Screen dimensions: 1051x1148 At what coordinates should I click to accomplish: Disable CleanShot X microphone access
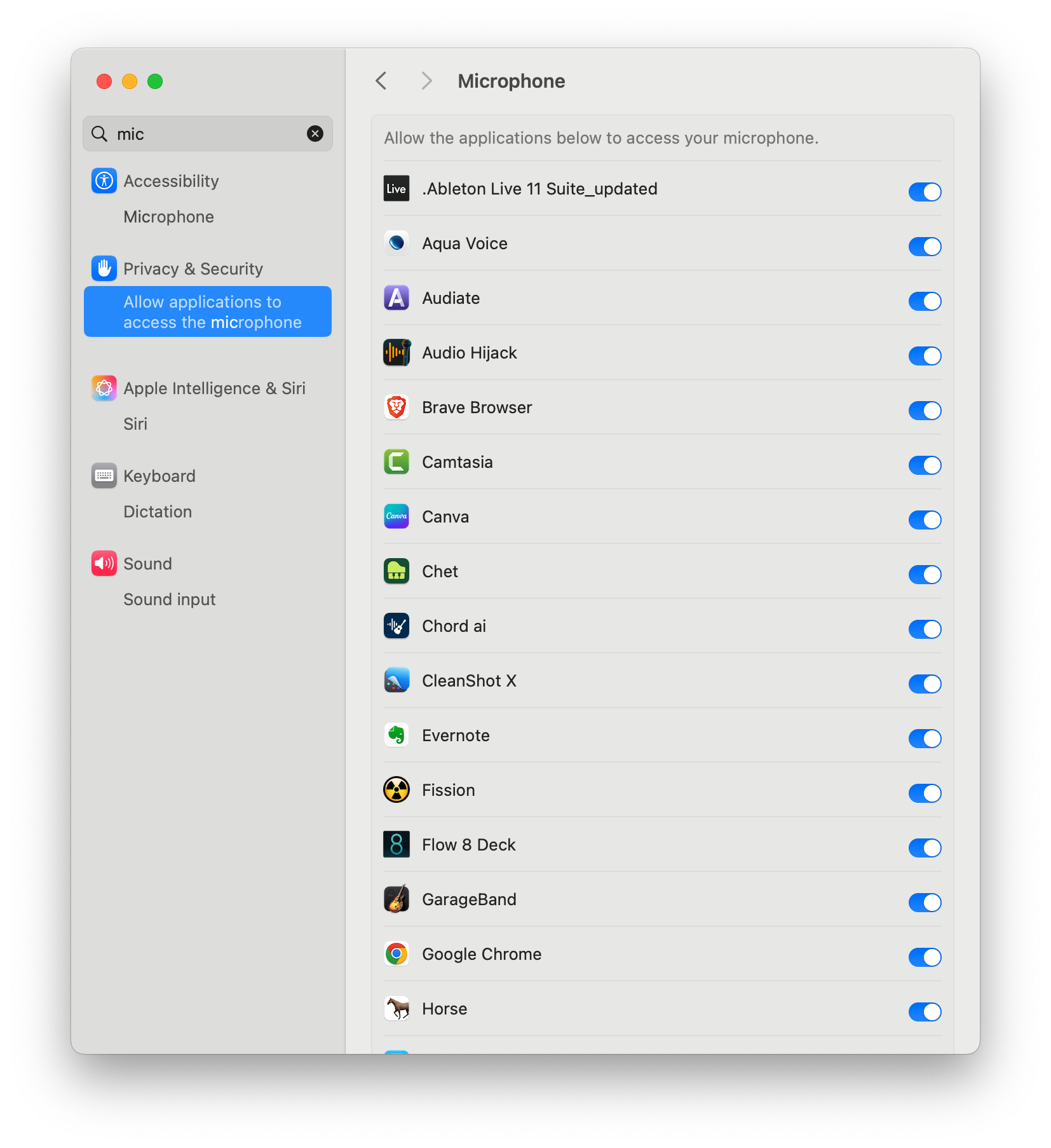[x=925, y=684]
